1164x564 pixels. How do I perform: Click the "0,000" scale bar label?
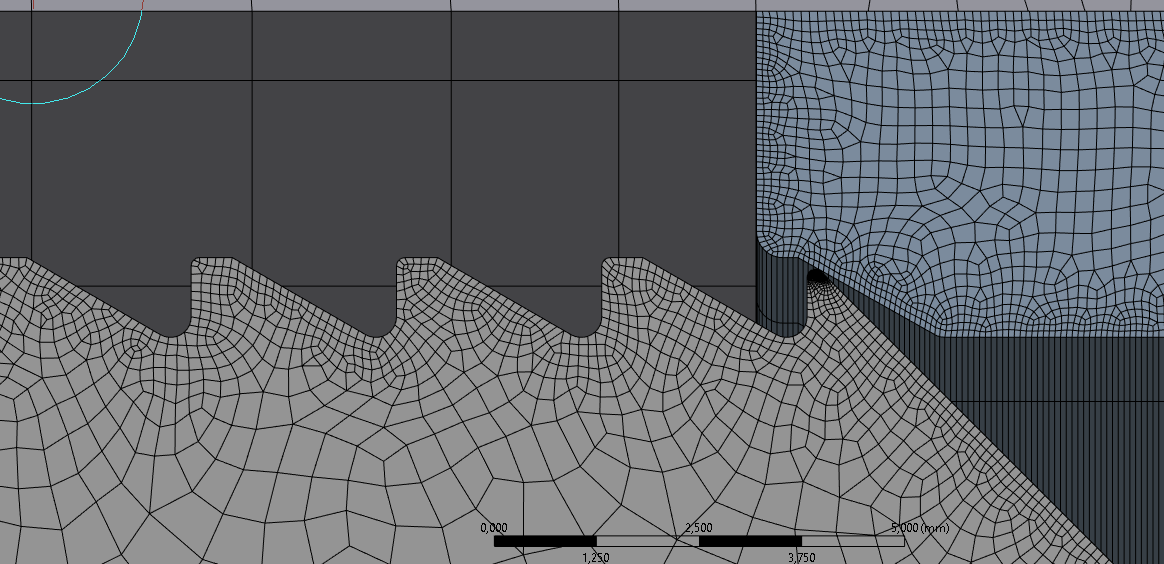coord(494,528)
